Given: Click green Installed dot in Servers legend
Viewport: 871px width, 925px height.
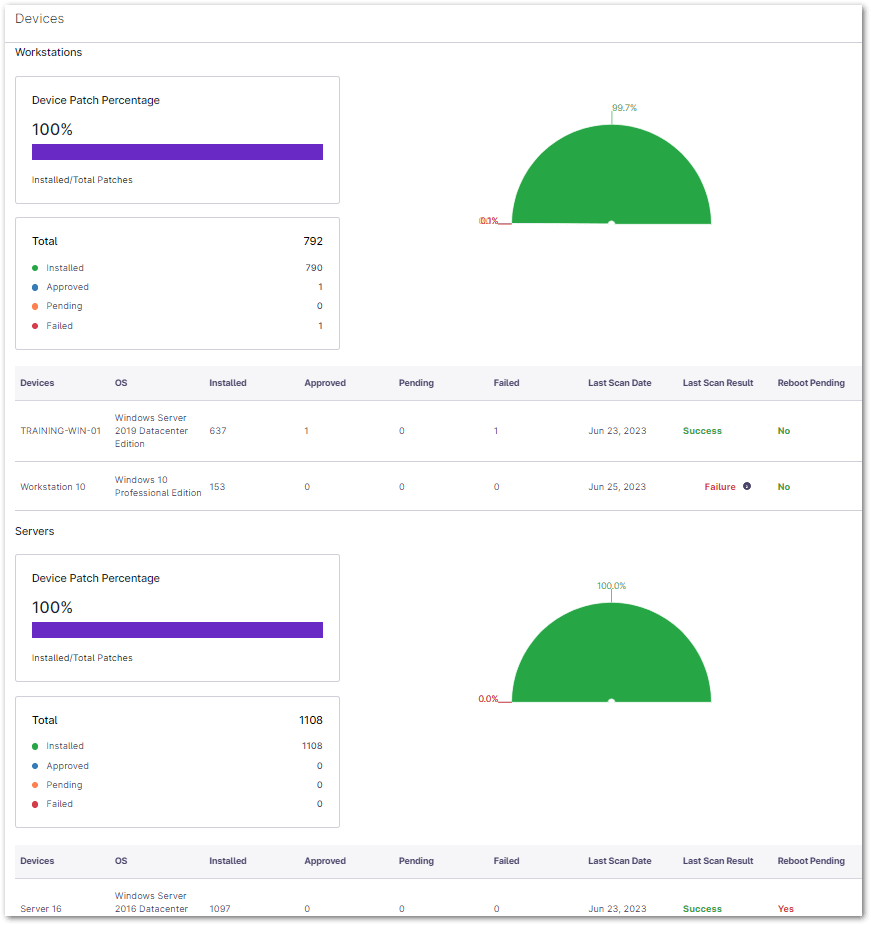Looking at the screenshot, I should tap(35, 746).
